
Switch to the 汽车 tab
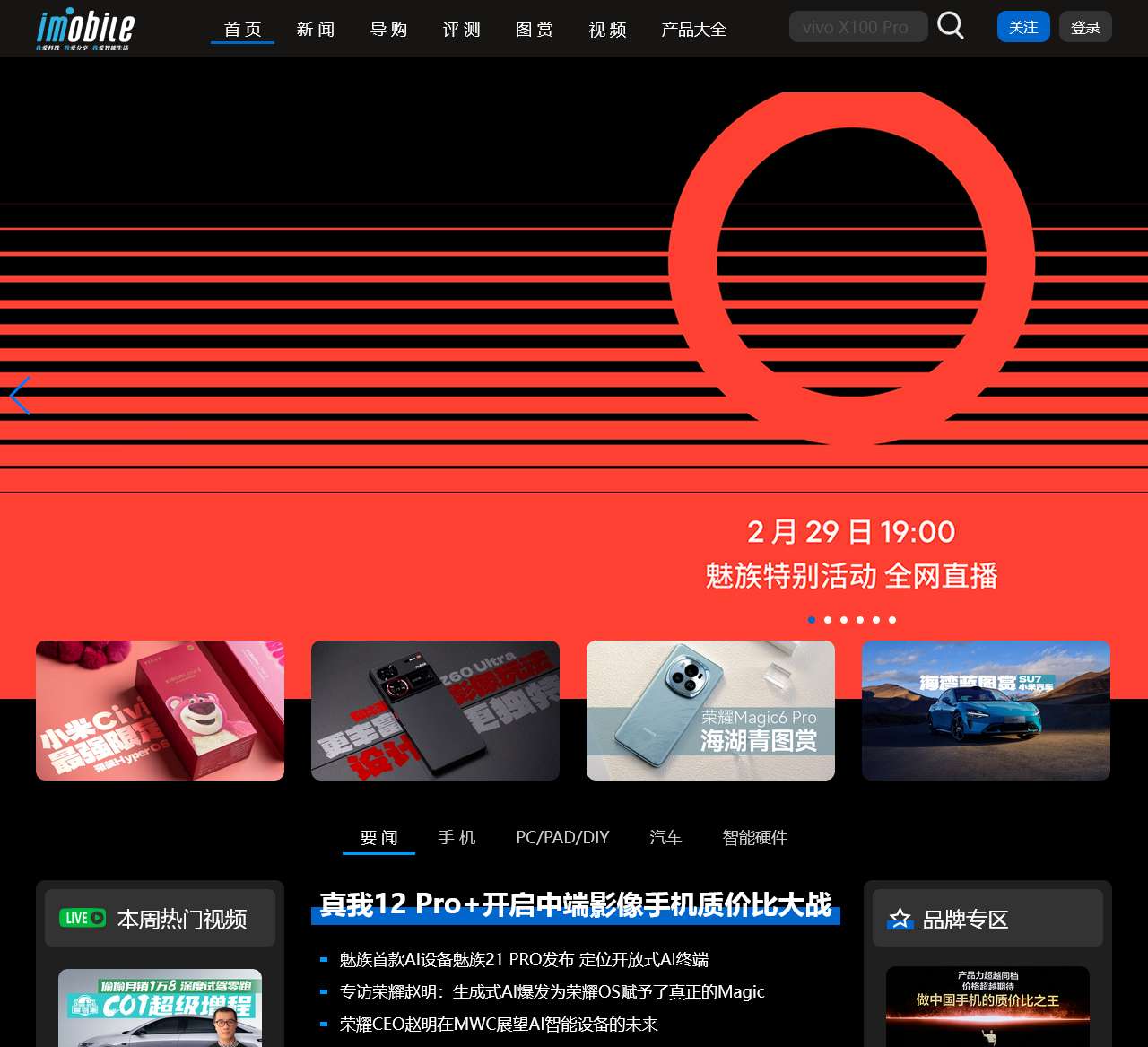[x=665, y=837]
